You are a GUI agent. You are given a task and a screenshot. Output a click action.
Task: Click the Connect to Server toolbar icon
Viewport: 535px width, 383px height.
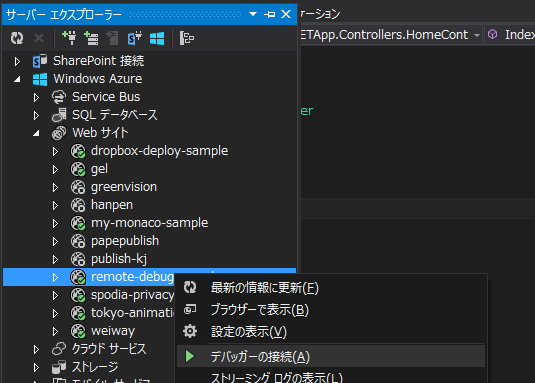pos(91,38)
